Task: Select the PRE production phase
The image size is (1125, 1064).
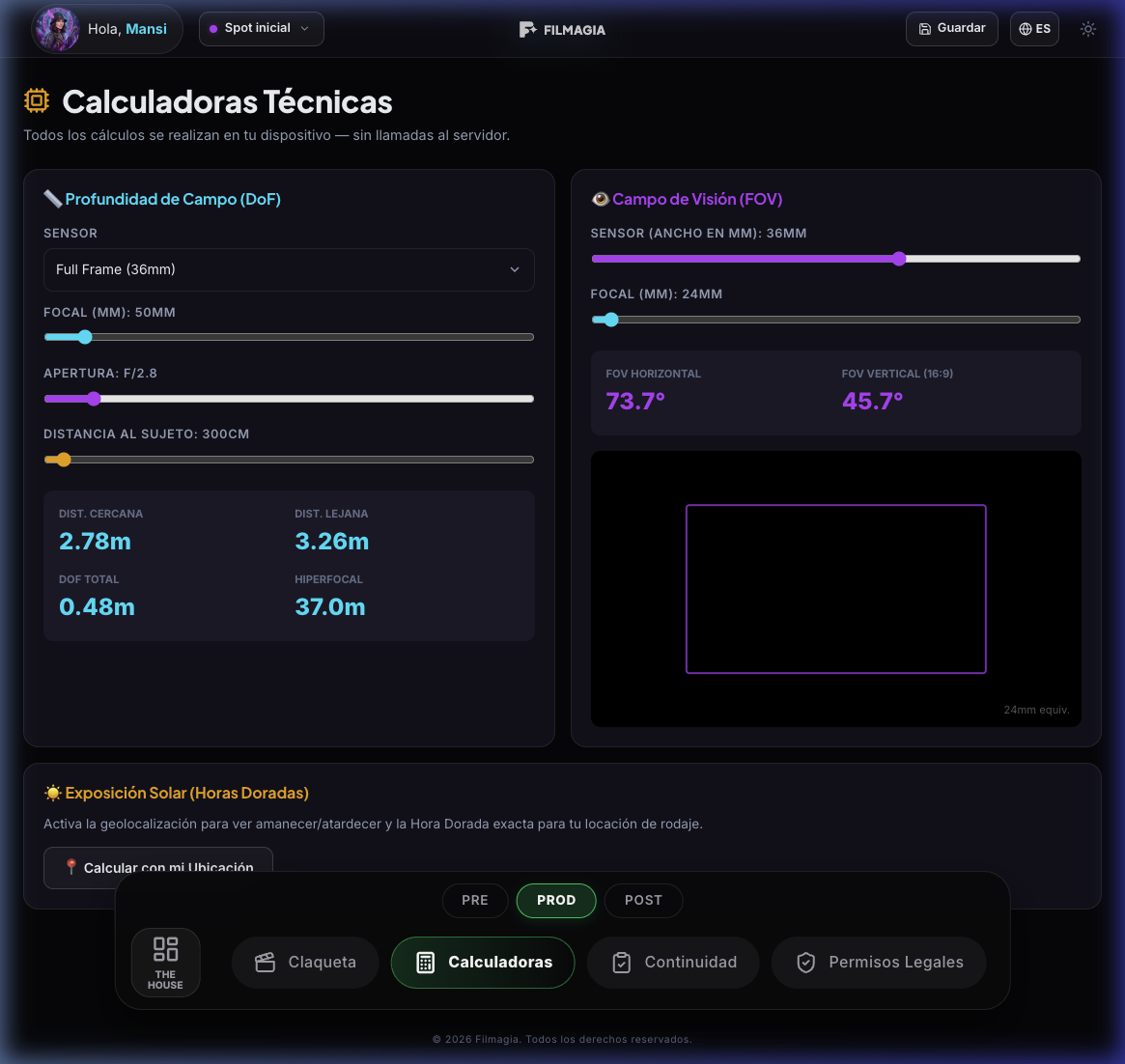Action: 475,900
